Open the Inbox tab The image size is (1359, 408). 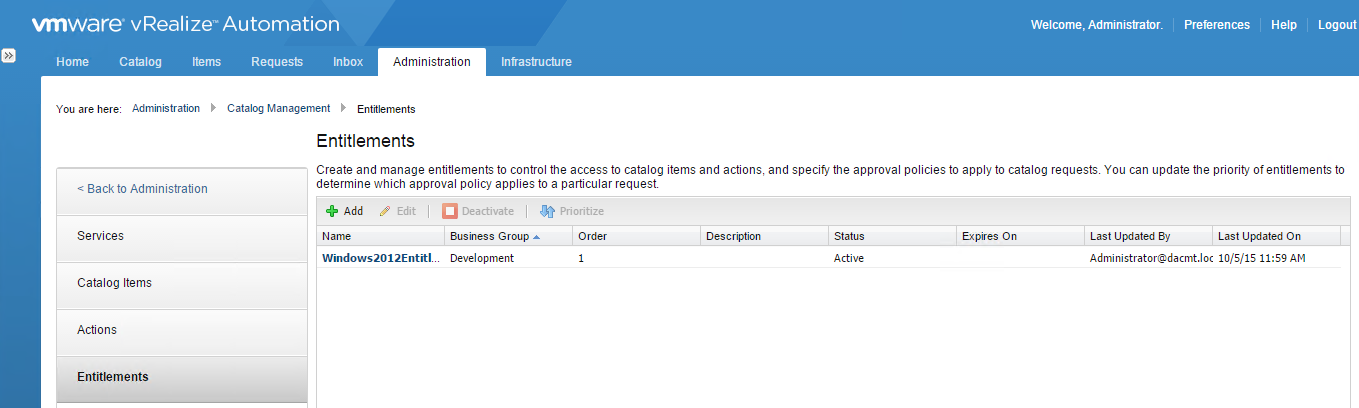click(x=348, y=62)
